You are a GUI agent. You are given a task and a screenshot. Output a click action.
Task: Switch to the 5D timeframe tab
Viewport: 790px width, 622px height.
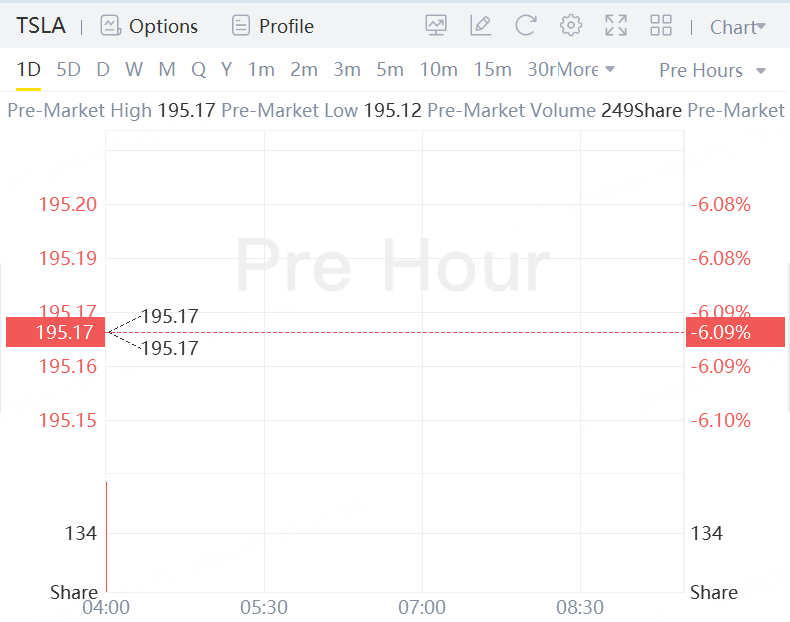(x=68, y=70)
